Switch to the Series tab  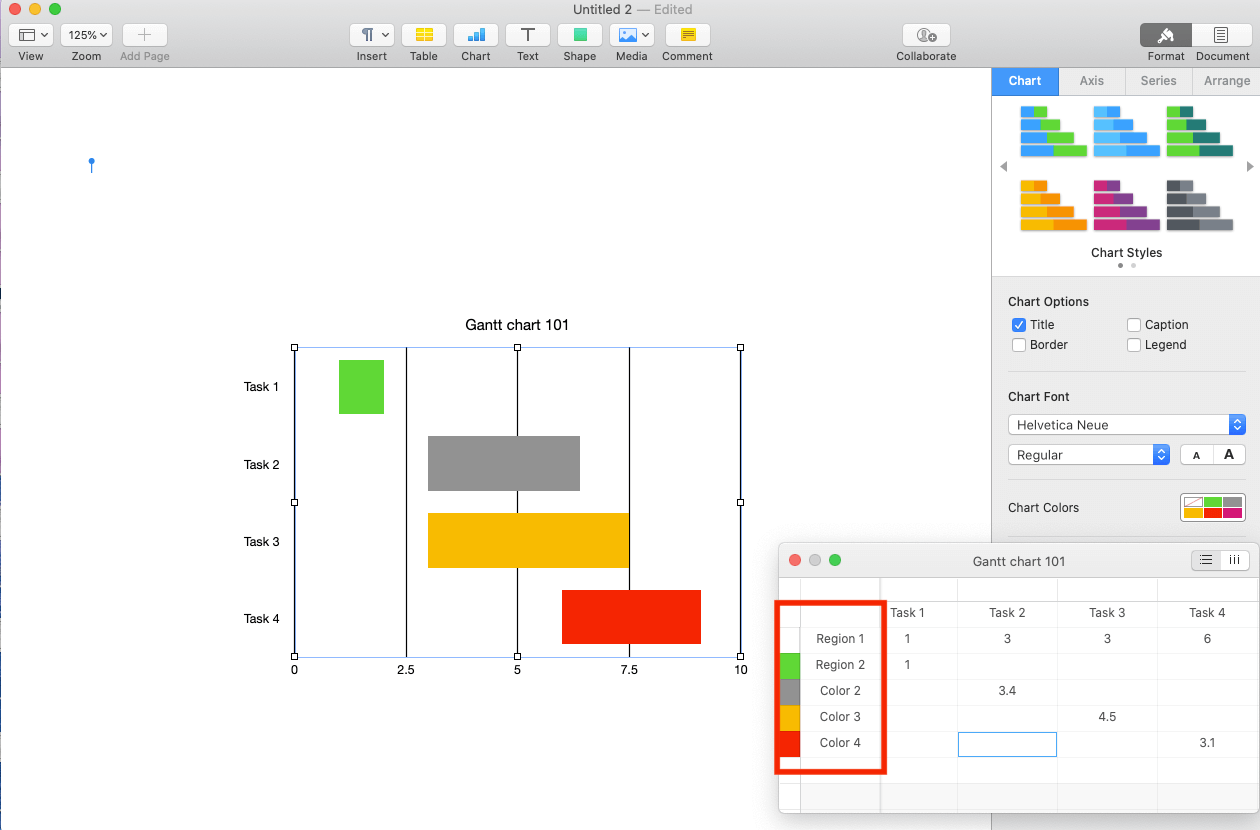coord(1158,81)
